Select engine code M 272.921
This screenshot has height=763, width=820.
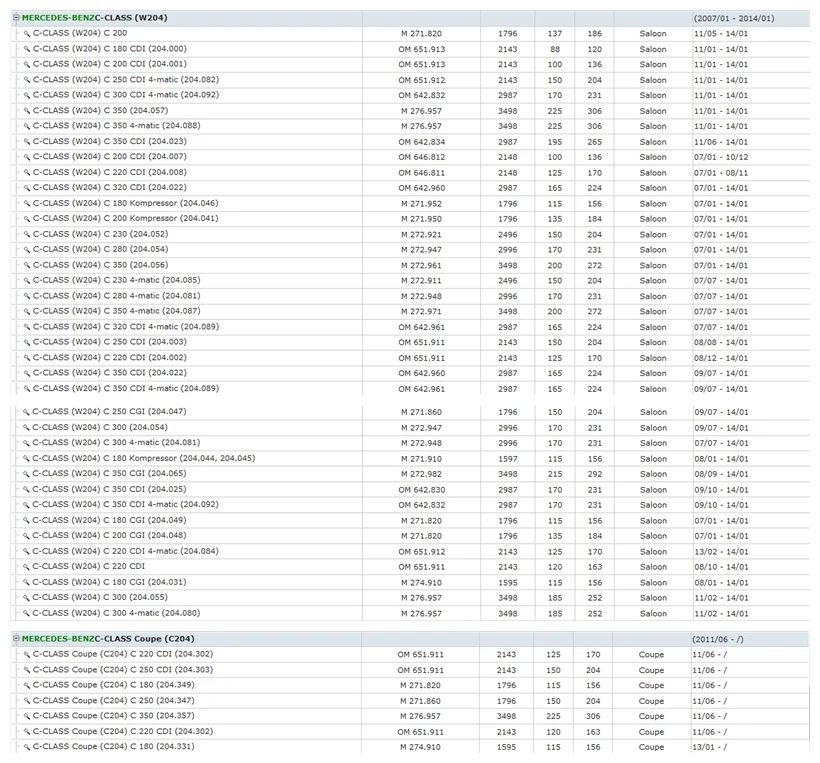[x=422, y=234]
